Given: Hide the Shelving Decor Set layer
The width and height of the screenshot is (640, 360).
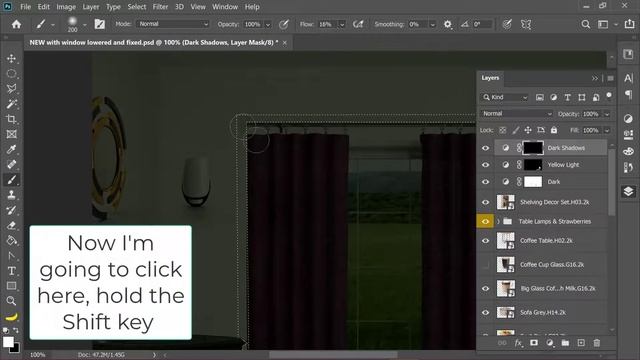Looking at the screenshot, I should pyautogui.click(x=485, y=202).
